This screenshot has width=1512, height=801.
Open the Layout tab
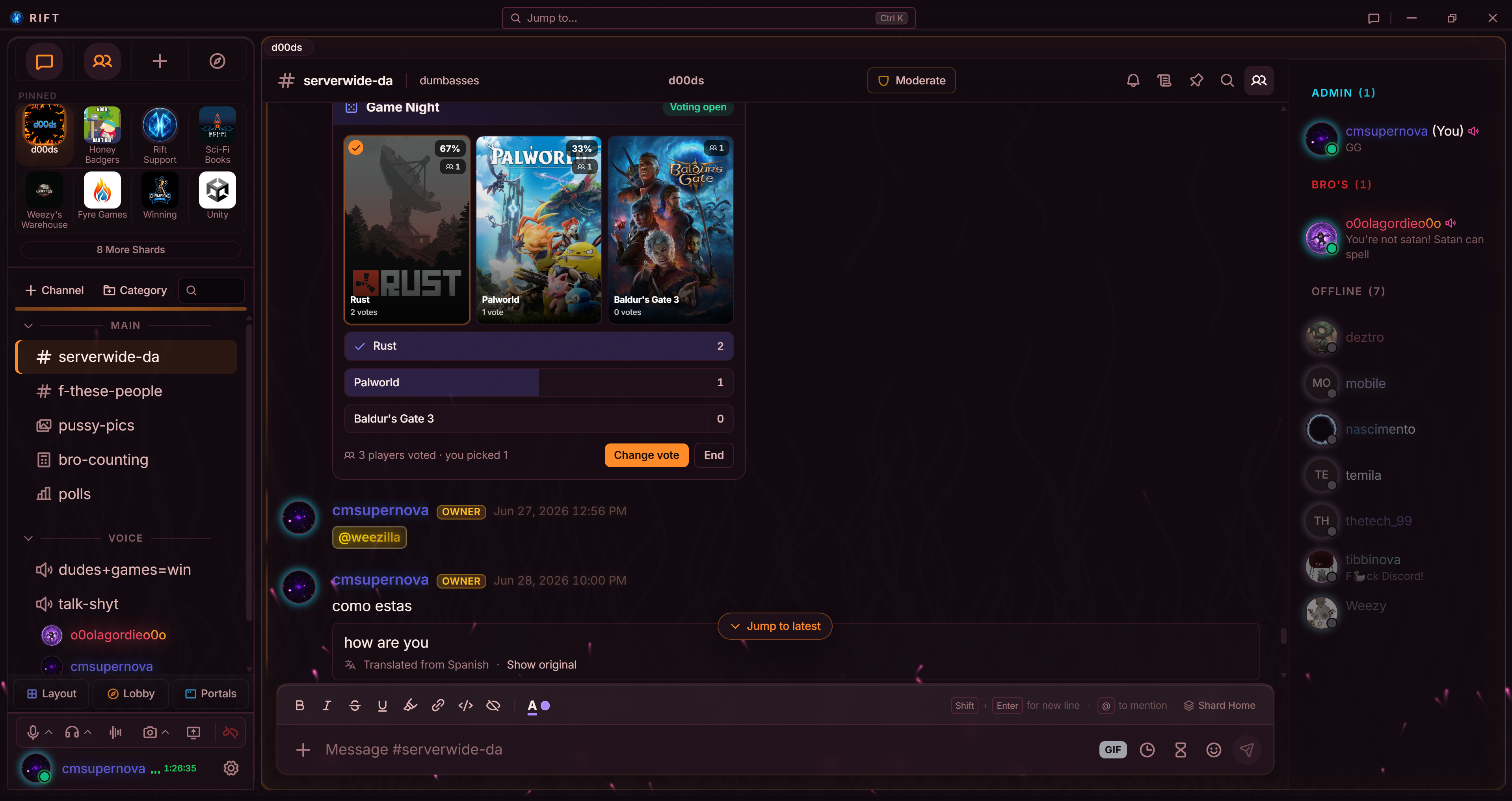[x=51, y=693]
